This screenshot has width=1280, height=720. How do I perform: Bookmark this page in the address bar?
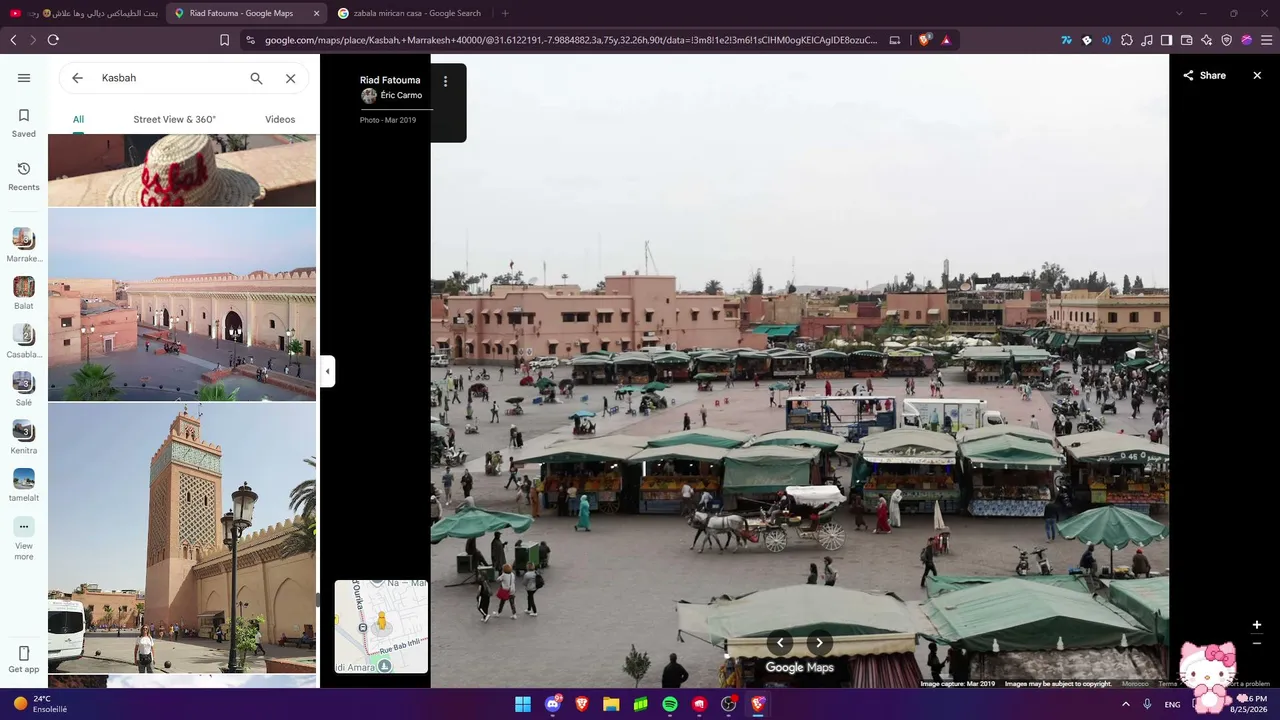(224, 40)
